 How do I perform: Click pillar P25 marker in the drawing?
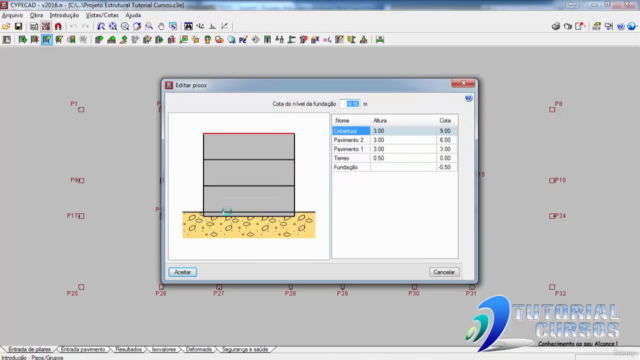click(x=81, y=287)
